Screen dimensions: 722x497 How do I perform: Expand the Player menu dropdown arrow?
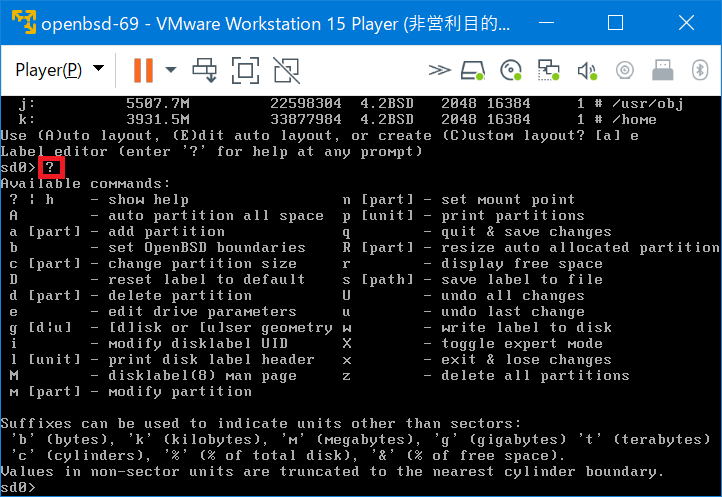98,69
